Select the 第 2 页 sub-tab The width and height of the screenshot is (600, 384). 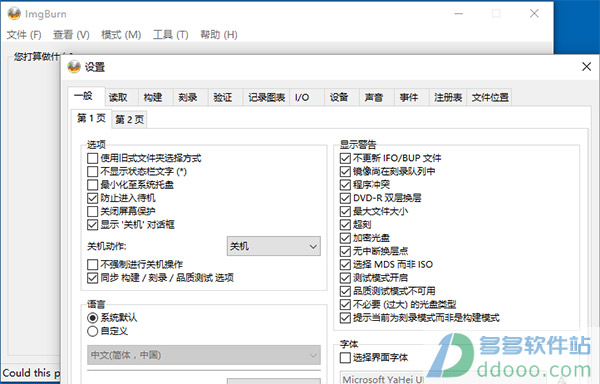(x=129, y=120)
